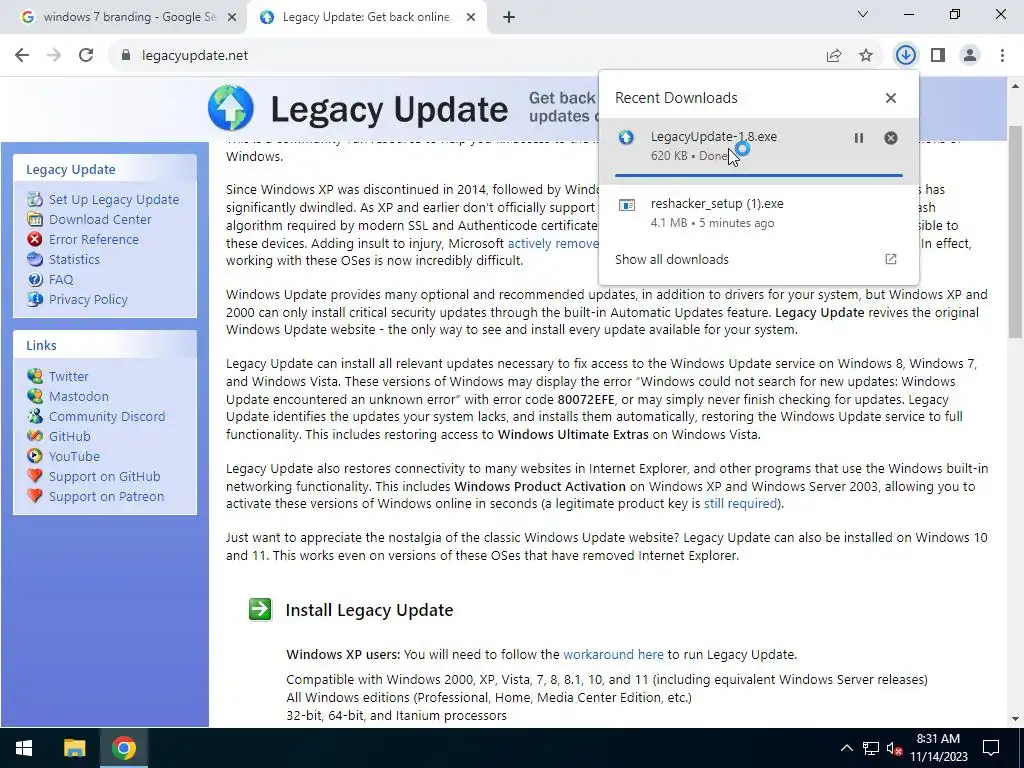Open downloads page via external-link icon
This screenshot has height=768, width=1024.
[x=891, y=259]
